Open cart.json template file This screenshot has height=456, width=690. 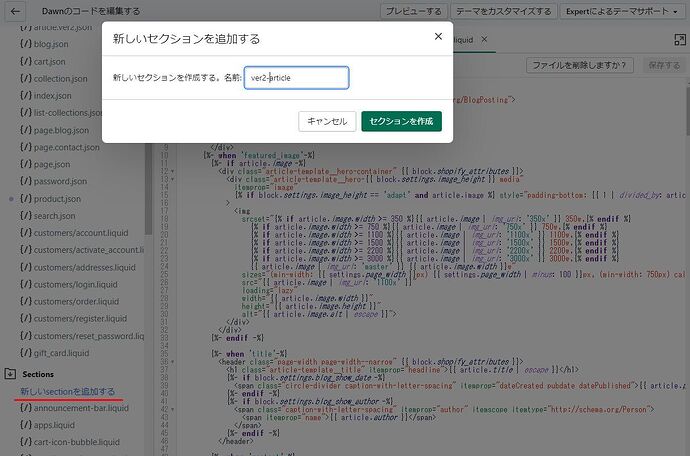point(49,62)
